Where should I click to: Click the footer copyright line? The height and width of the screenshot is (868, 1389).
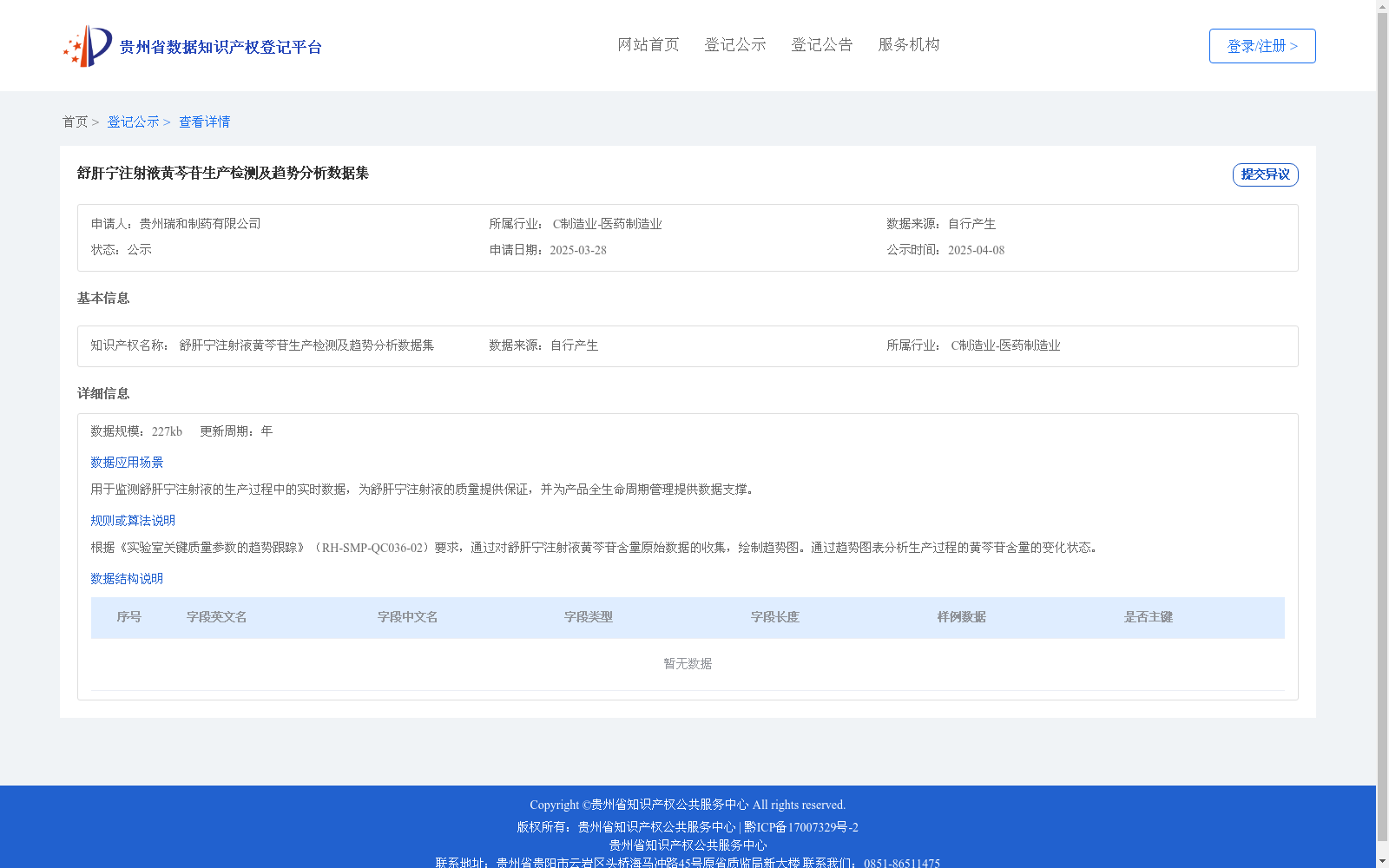coord(688,805)
